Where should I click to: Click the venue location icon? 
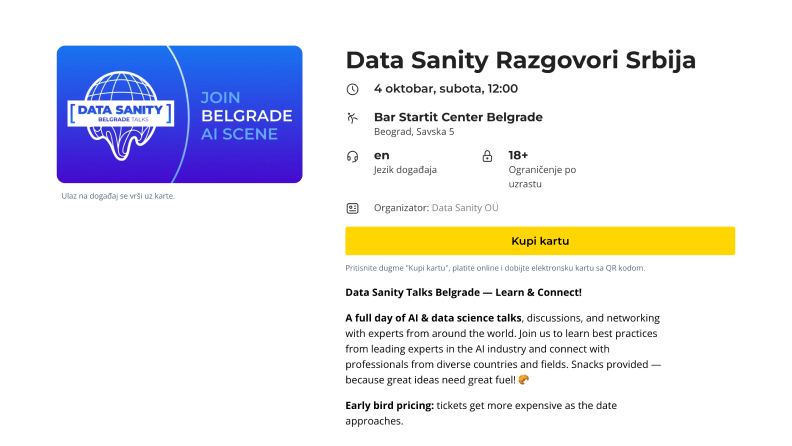[x=352, y=118]
